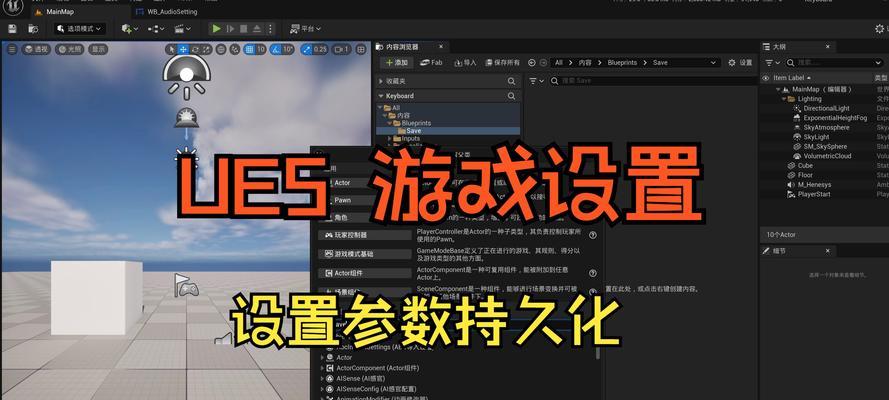Change the grid snap value 10
The image size is (889, 400).
click(261, 49)
